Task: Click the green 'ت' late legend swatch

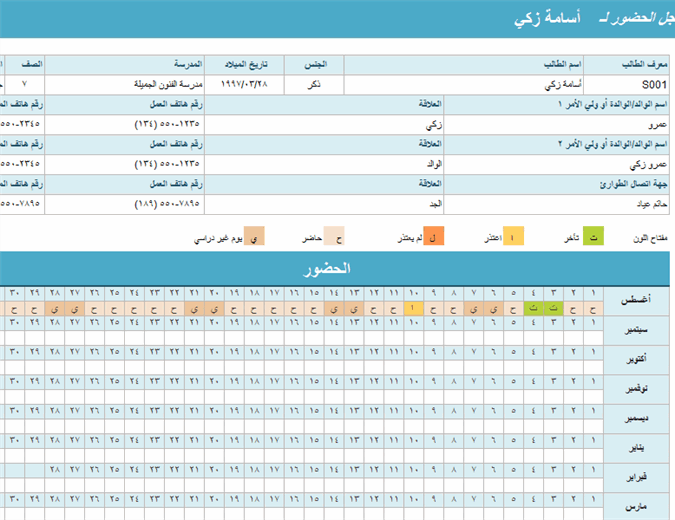Action: coord(593,236)
